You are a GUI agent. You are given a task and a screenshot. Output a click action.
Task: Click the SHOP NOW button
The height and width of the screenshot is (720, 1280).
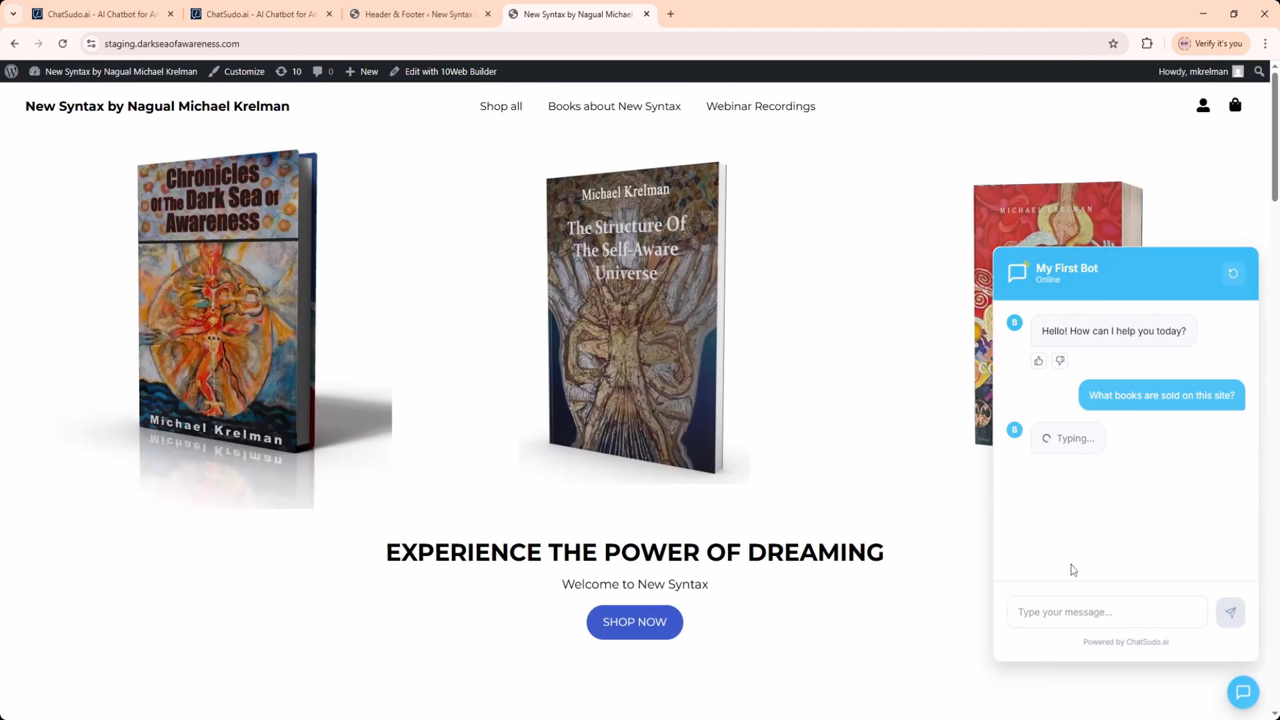(x=634, y=622)
